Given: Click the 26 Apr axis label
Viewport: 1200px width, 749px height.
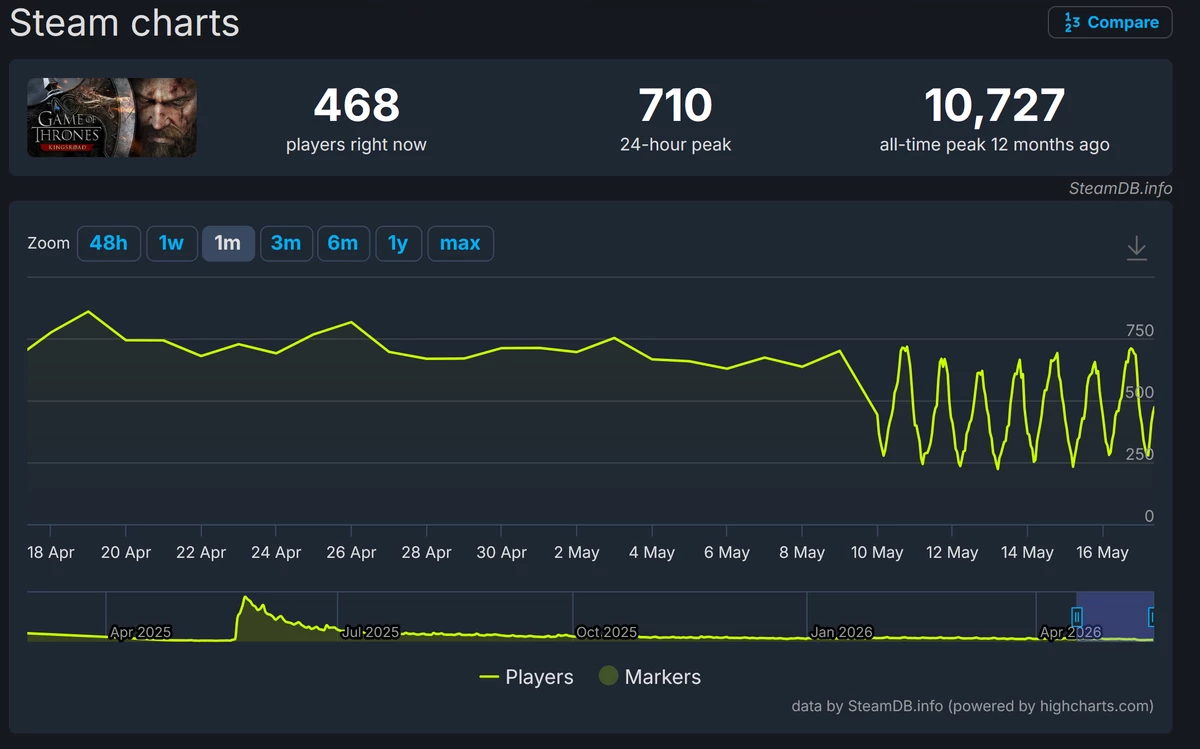Looking at the screenshot, I should 351,552.
